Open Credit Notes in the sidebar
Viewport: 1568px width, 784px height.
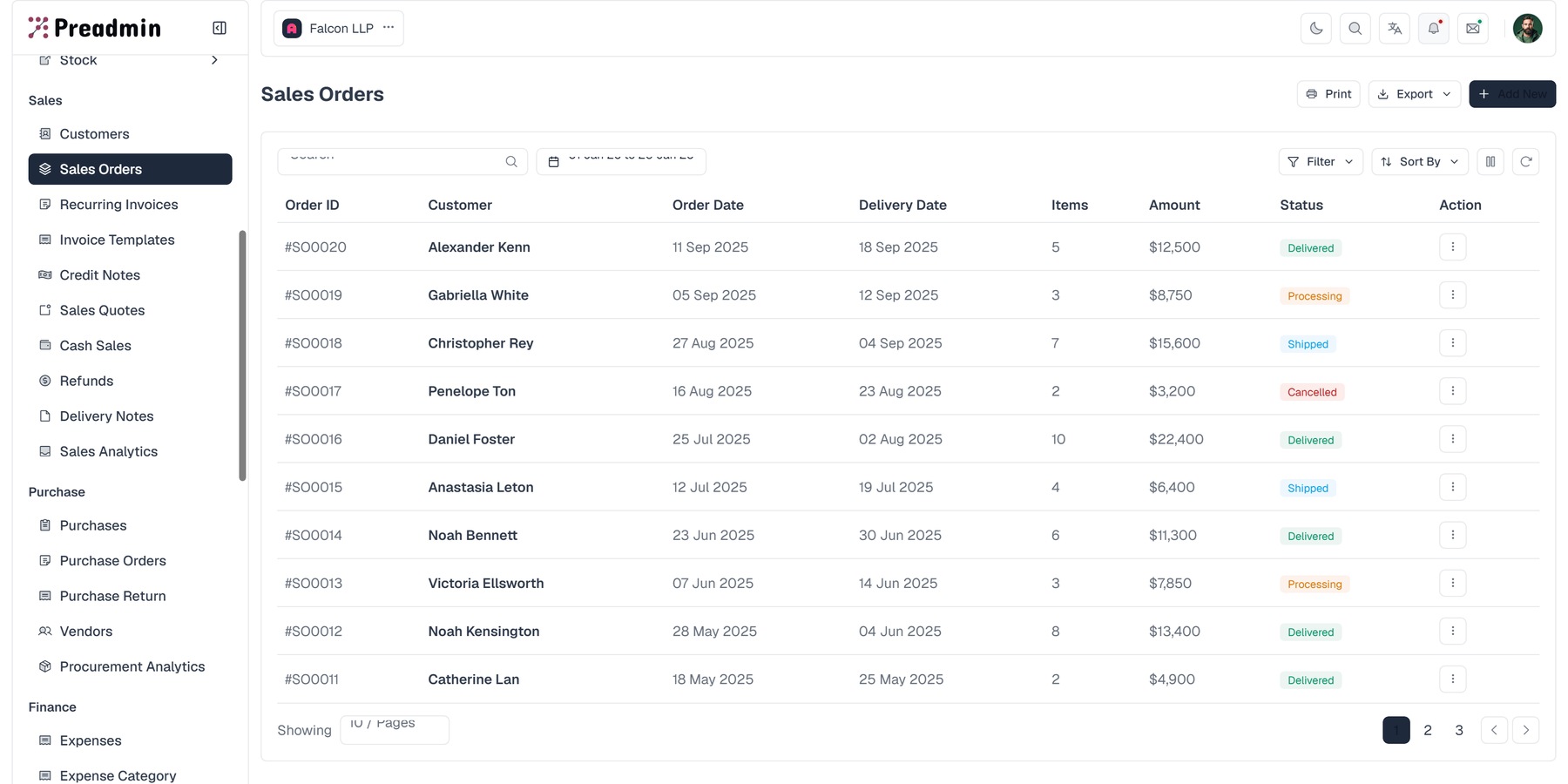(130, 275)
